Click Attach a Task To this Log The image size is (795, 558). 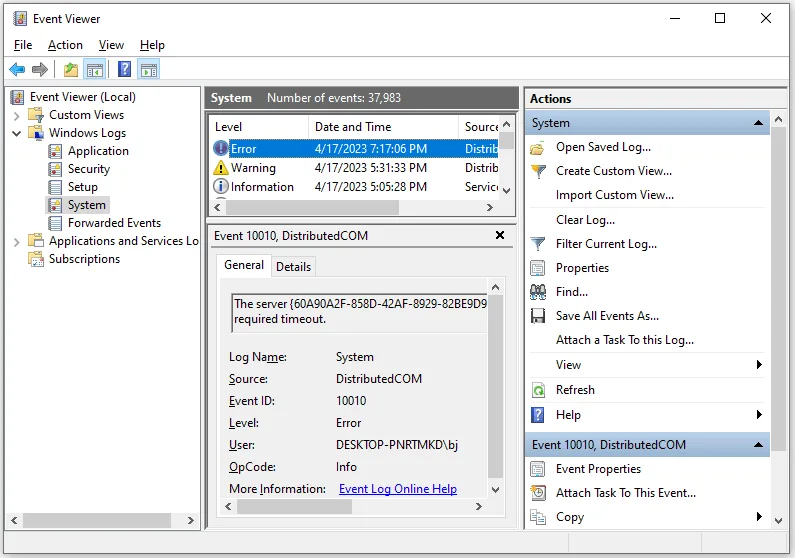tap(625, 340)
